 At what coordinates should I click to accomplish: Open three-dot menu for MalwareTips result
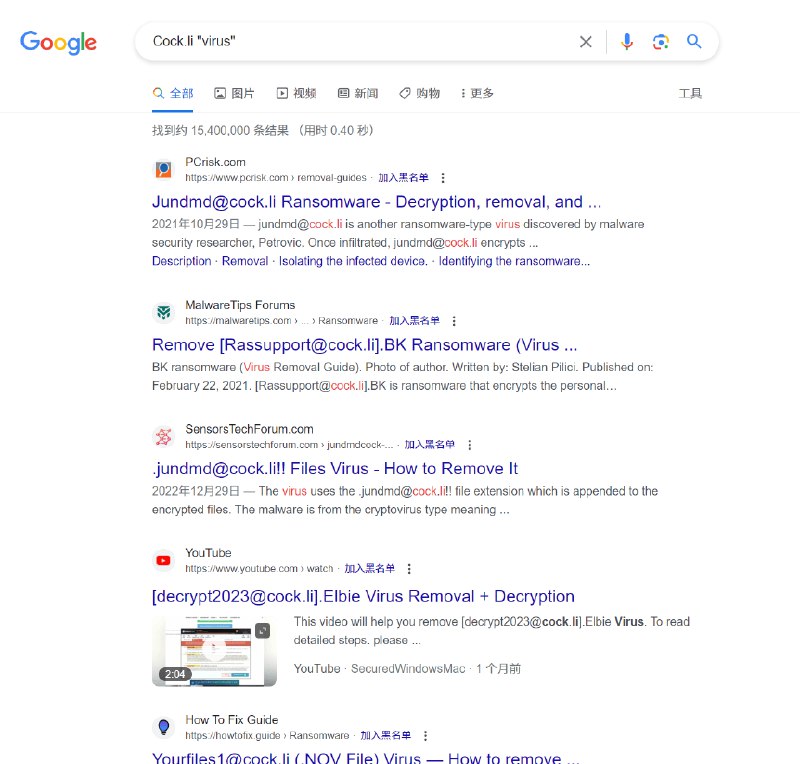tap(454, 321)
